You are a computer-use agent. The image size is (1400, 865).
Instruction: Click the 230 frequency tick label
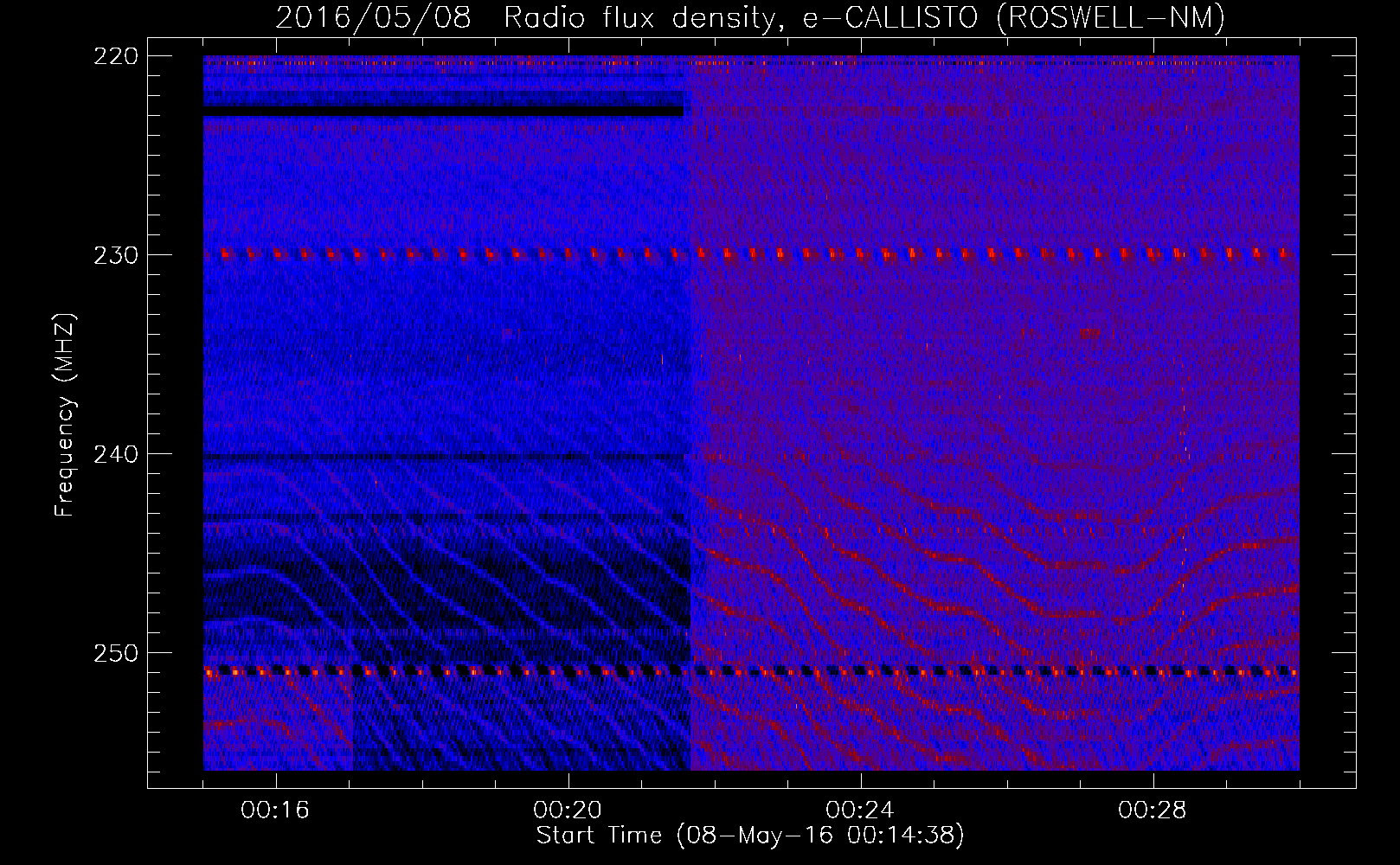pos(115,255)
